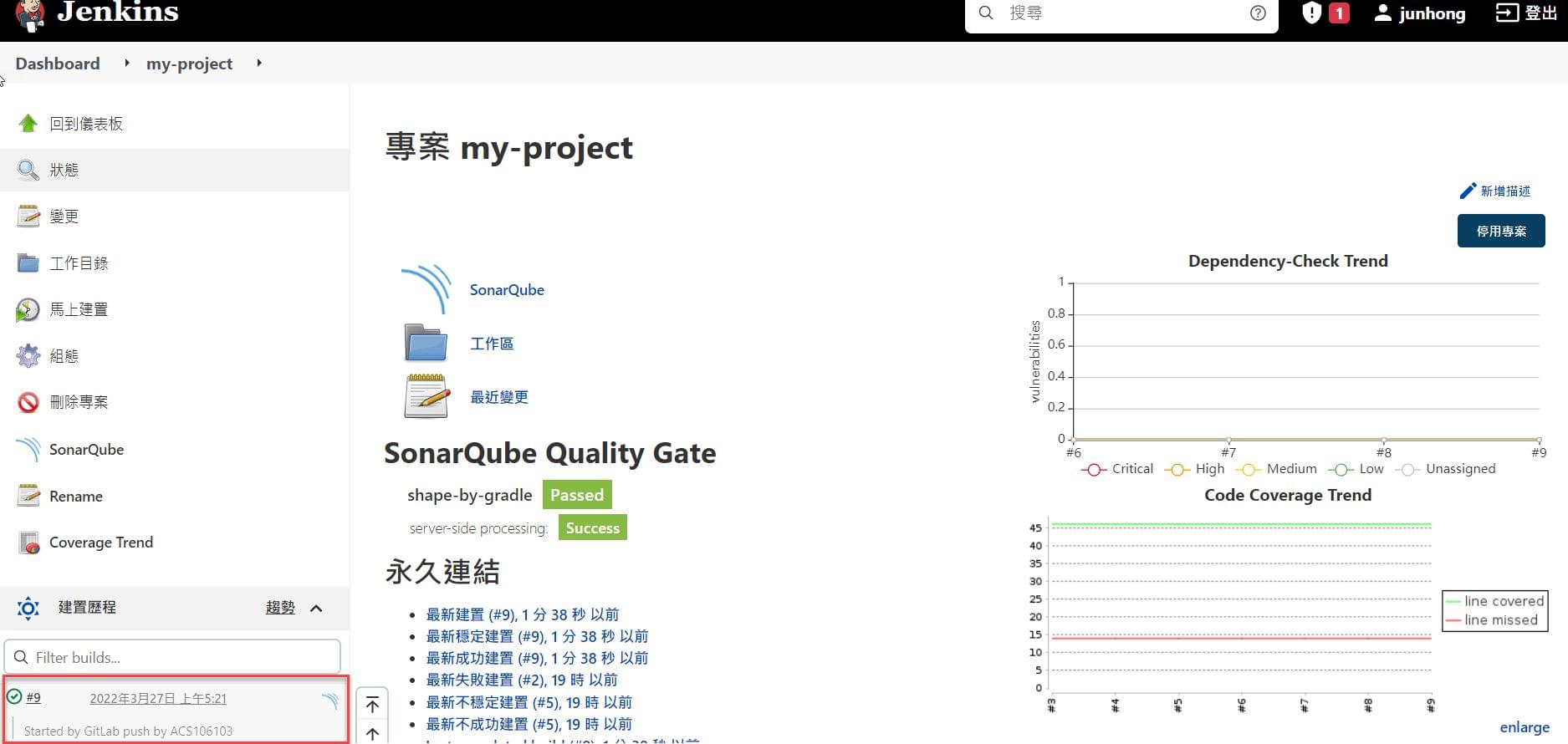Open 最新成功建置 (#9) permalink
Screen dimensions: 1568x744
tap(537, 658)
